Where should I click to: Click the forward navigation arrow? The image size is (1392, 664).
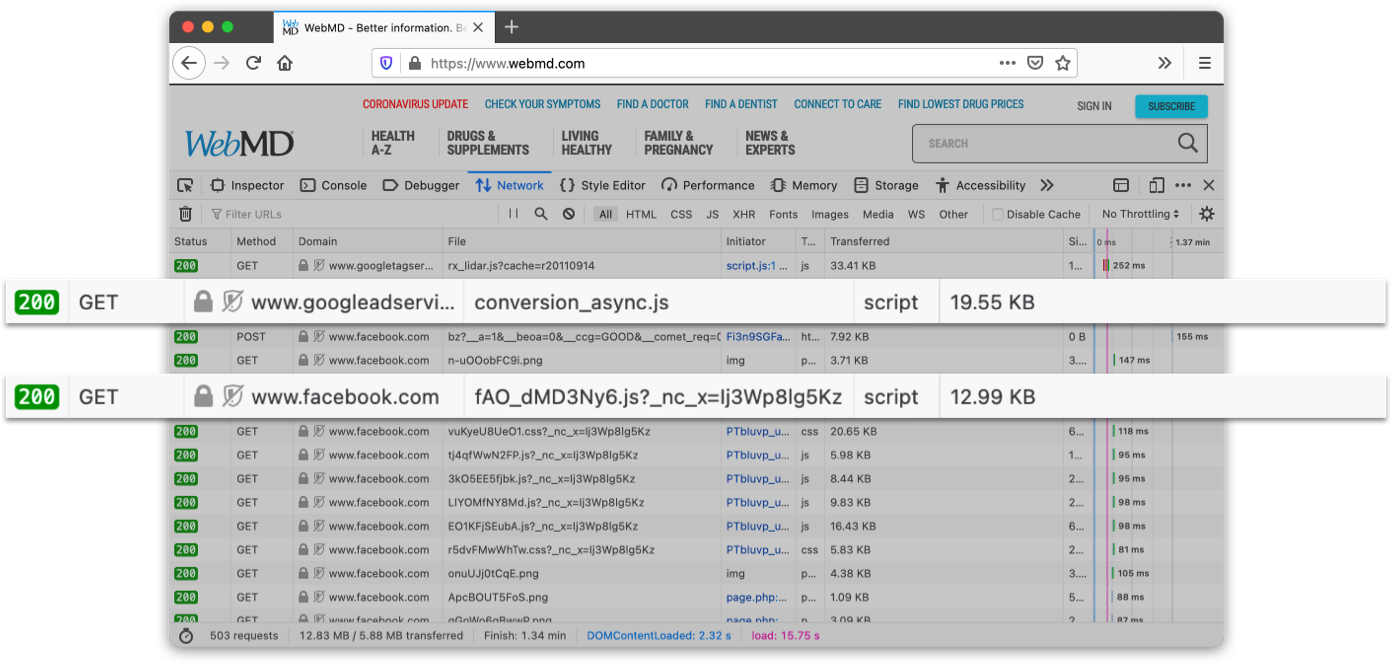pos(222,63)
